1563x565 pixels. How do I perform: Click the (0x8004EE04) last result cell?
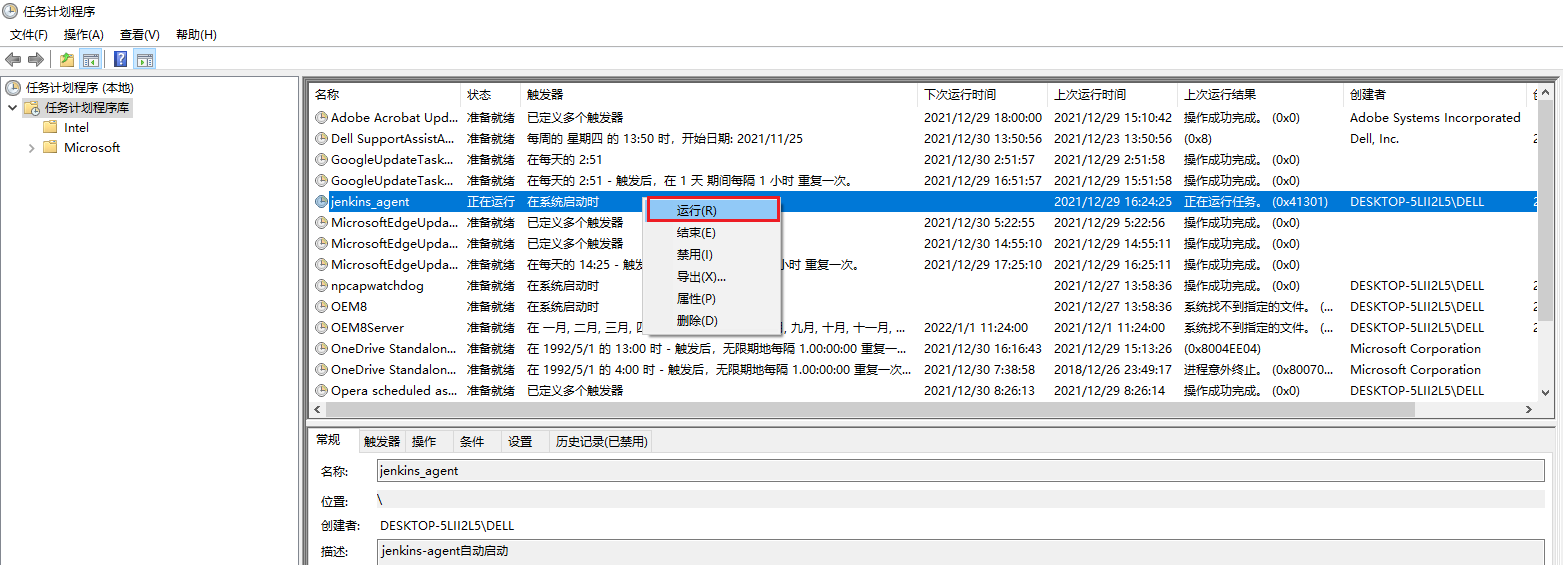[1222, 349]
